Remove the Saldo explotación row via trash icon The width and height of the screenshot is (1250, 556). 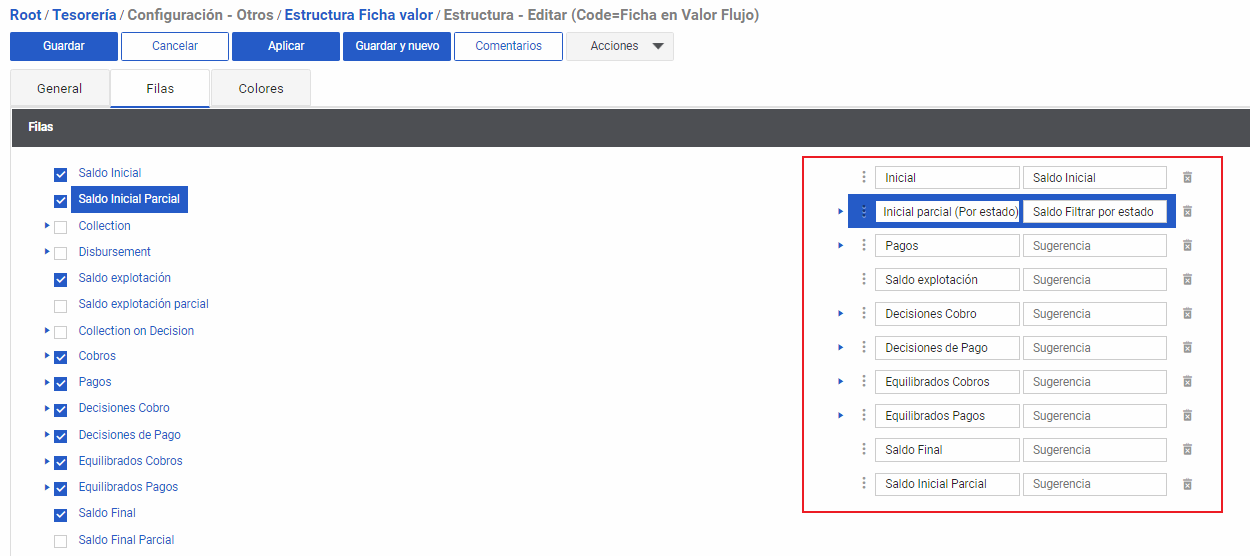1187,280
